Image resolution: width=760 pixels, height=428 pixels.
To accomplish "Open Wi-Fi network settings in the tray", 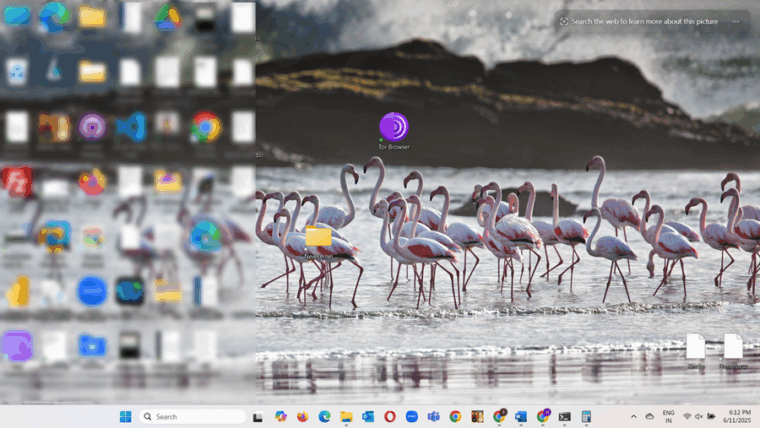I will (687, 416).
